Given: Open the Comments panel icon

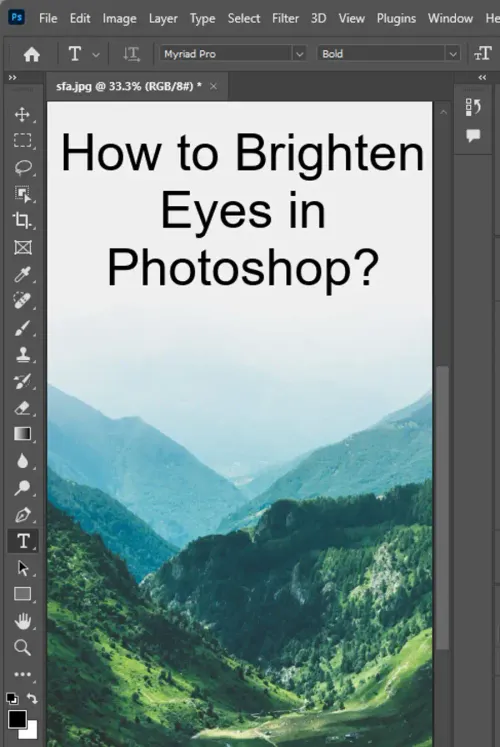Looking at the screenshot, I should [473, 136].
